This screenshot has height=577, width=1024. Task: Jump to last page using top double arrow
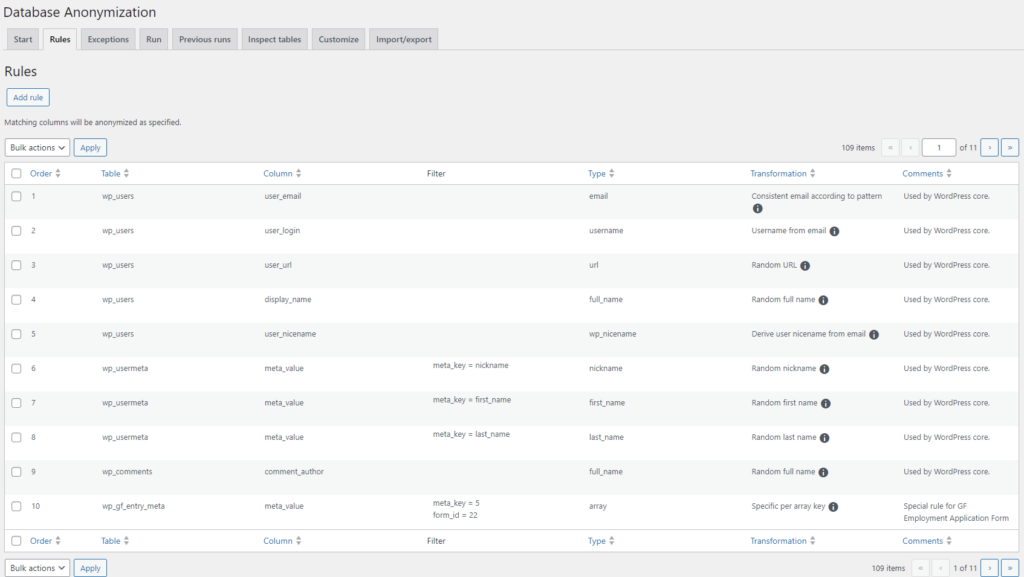tap(1010, 148)
